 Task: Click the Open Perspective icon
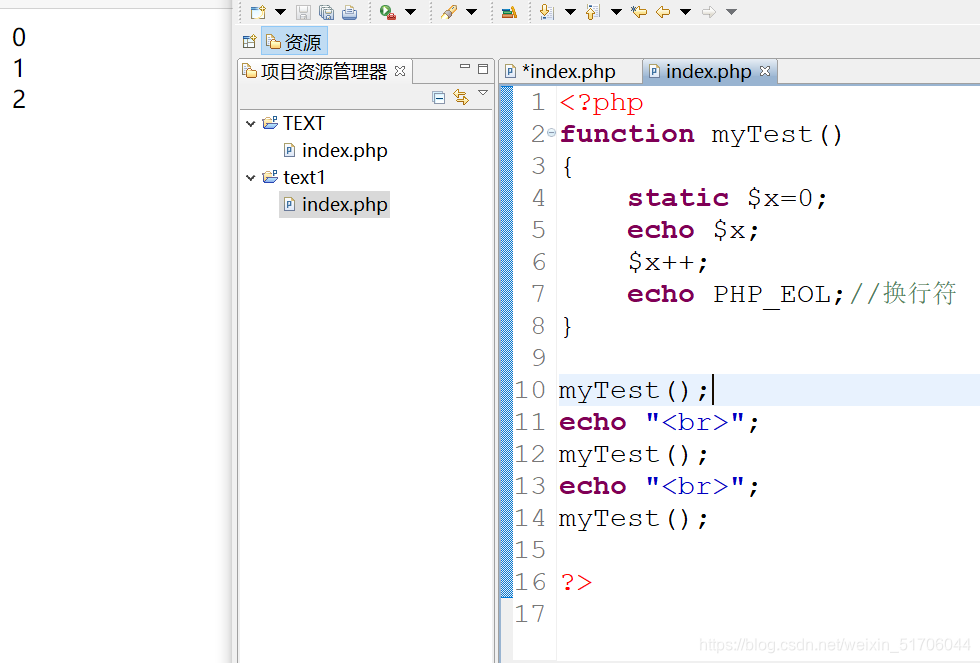[249, 42]
